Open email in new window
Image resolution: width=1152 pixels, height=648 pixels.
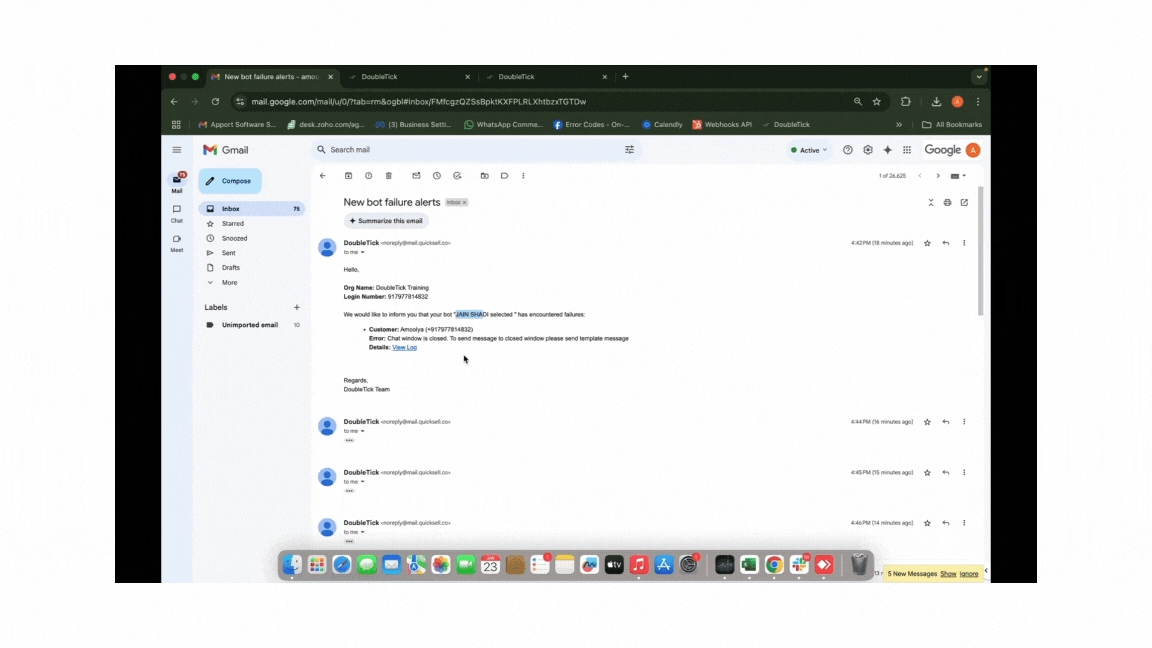pos(964,202)
